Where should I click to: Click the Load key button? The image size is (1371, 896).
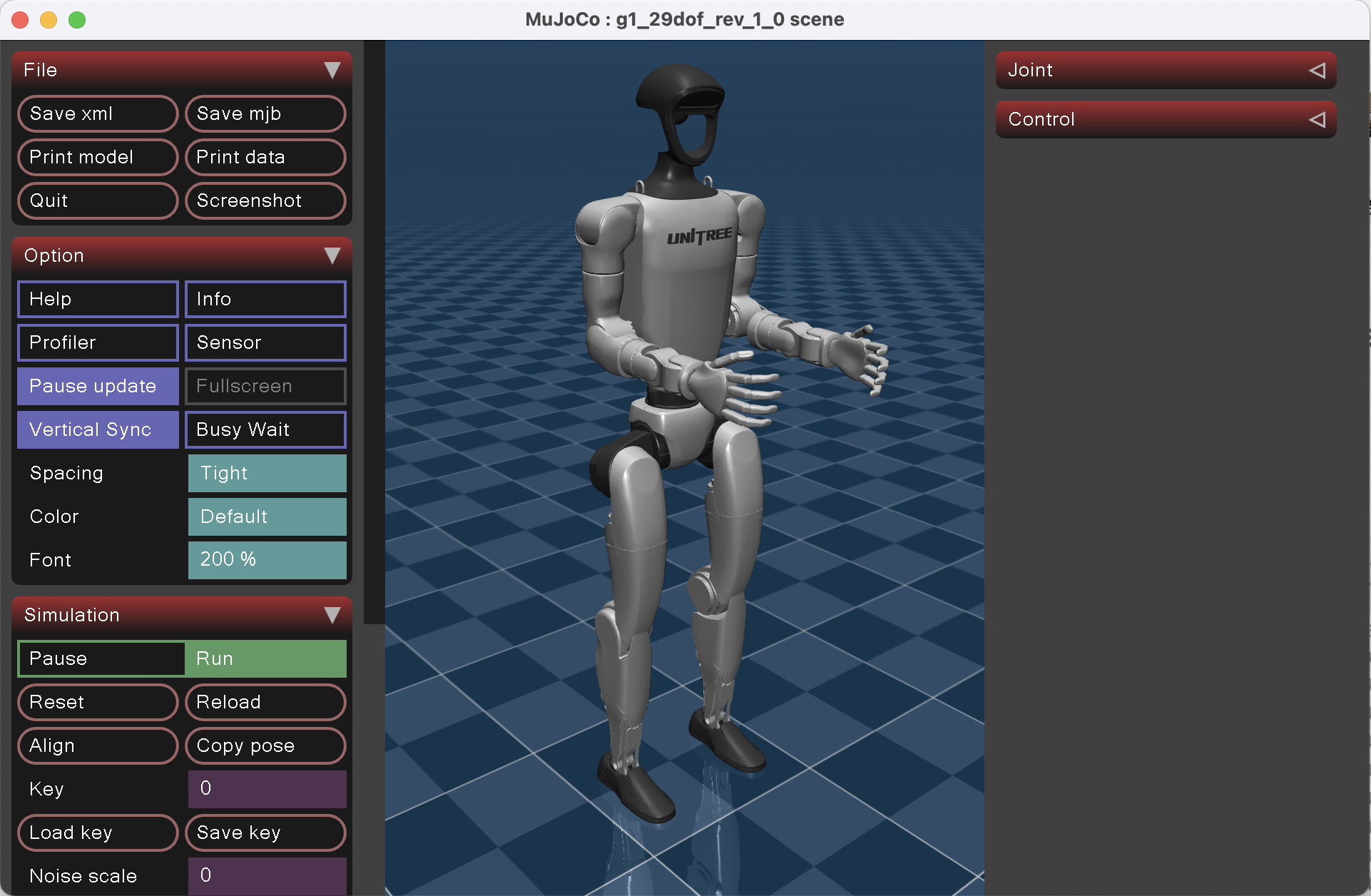(x=98, y=833)
